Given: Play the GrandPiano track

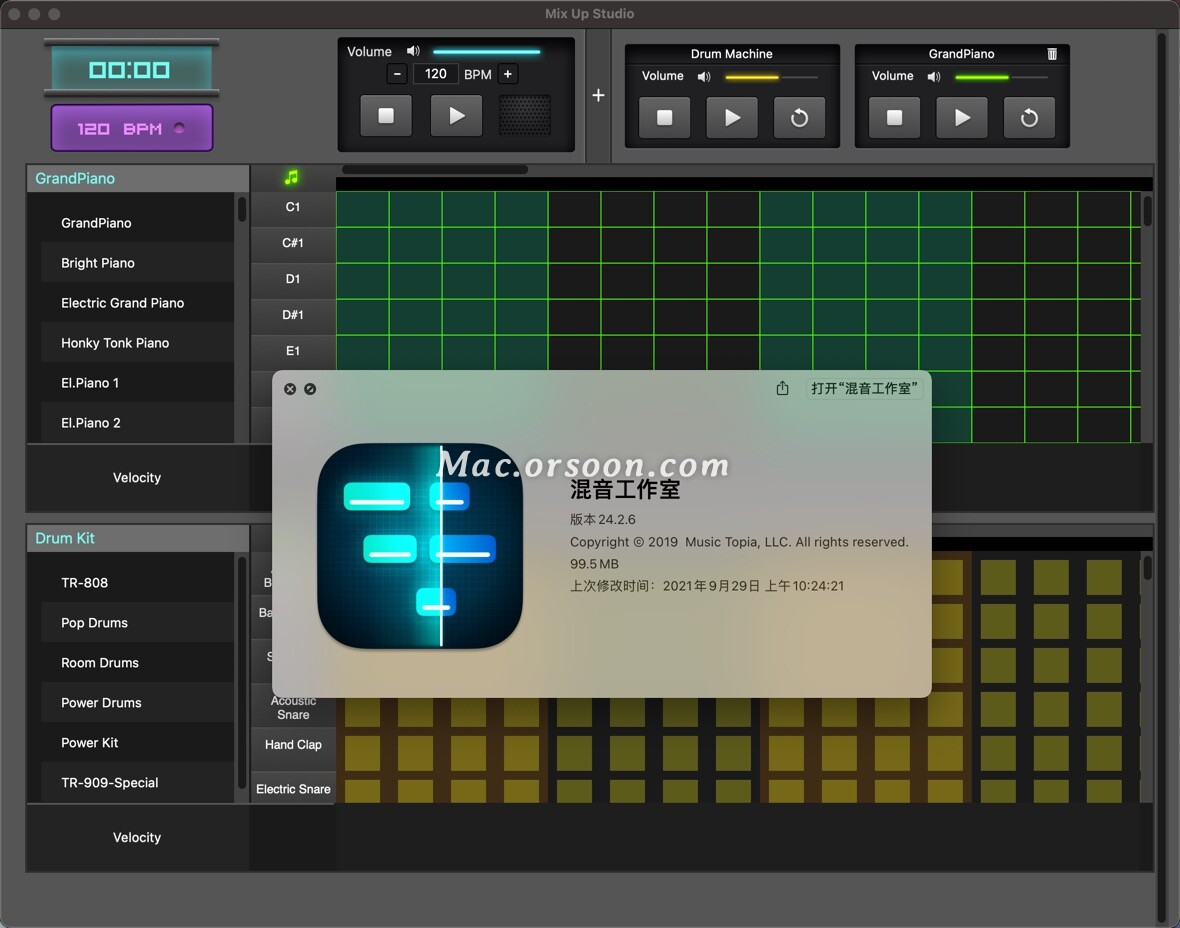Looking at the screenshot, I should [962, 117].
